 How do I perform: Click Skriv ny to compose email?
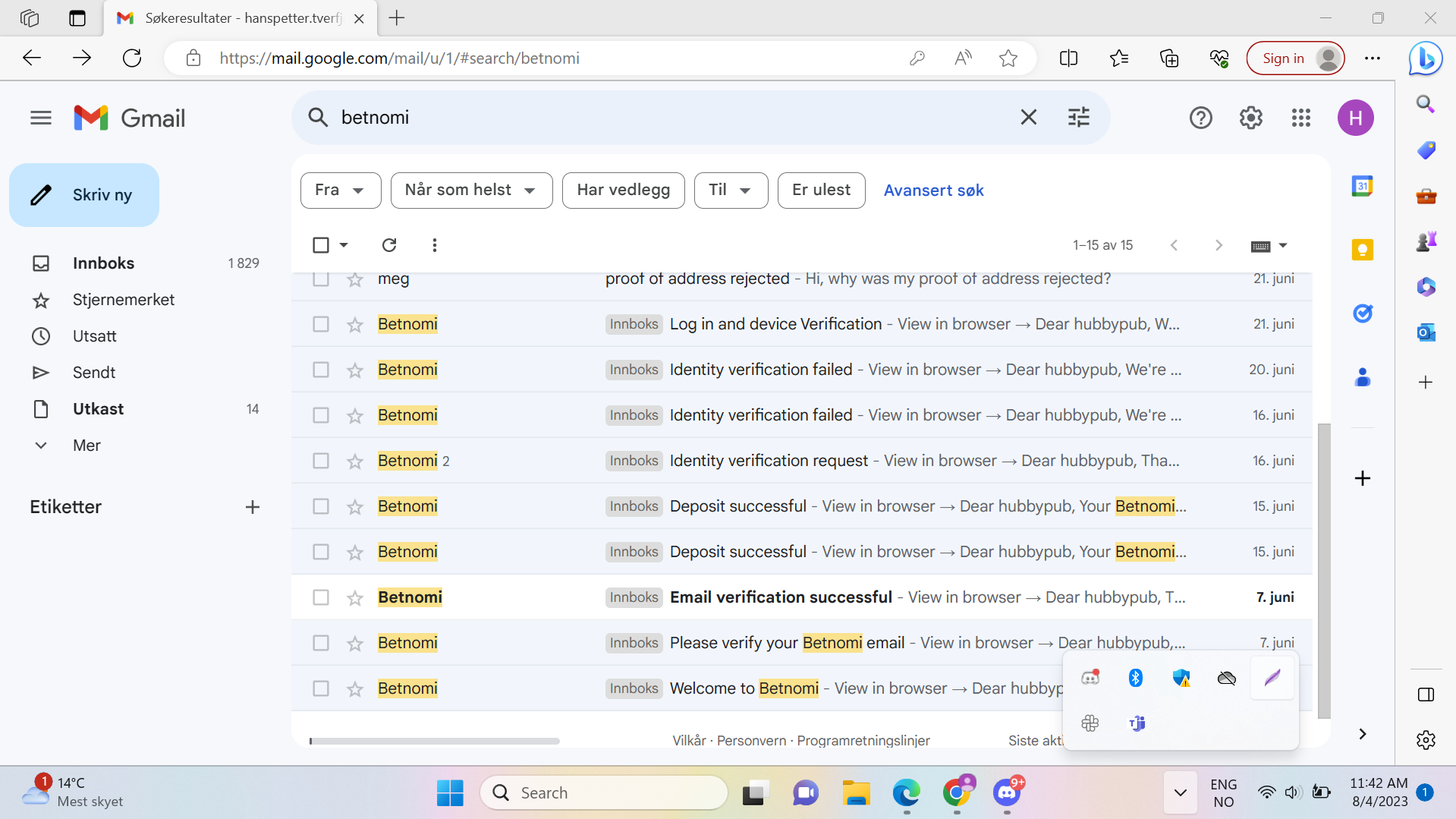(84, 195)
